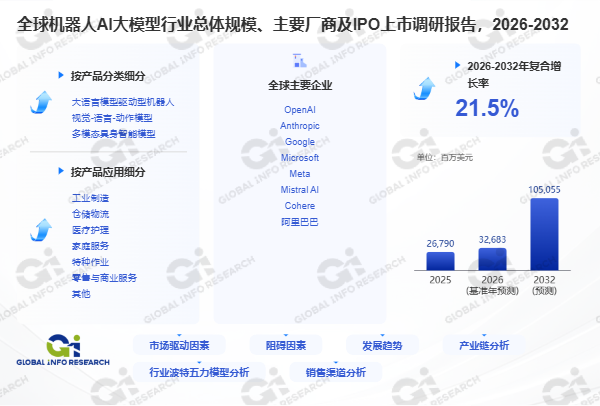
Task: Click the 2032 (预测) axis label
Action: click(x=544, y=285)
